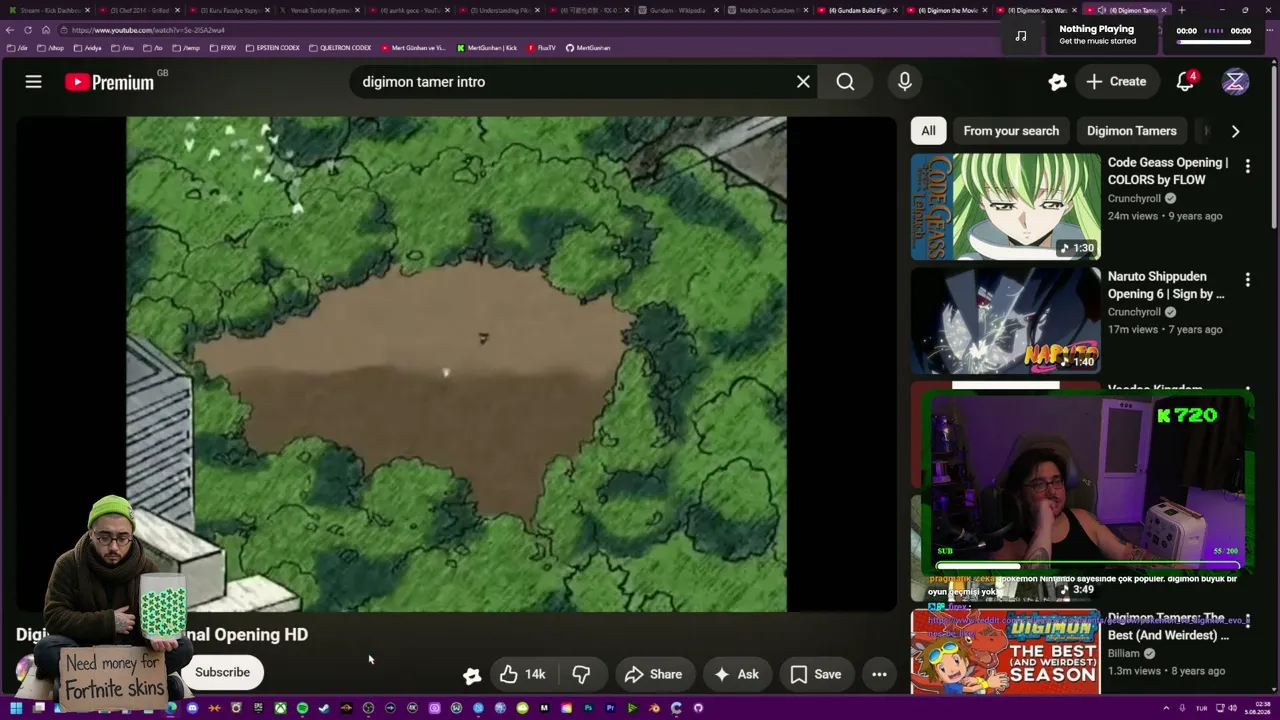The height and width of the screenshot is (720, 1280).
Task: Open the 'Code Geass Opening | COLORS by FLOW' title
Action: [x=1167, y=171]
